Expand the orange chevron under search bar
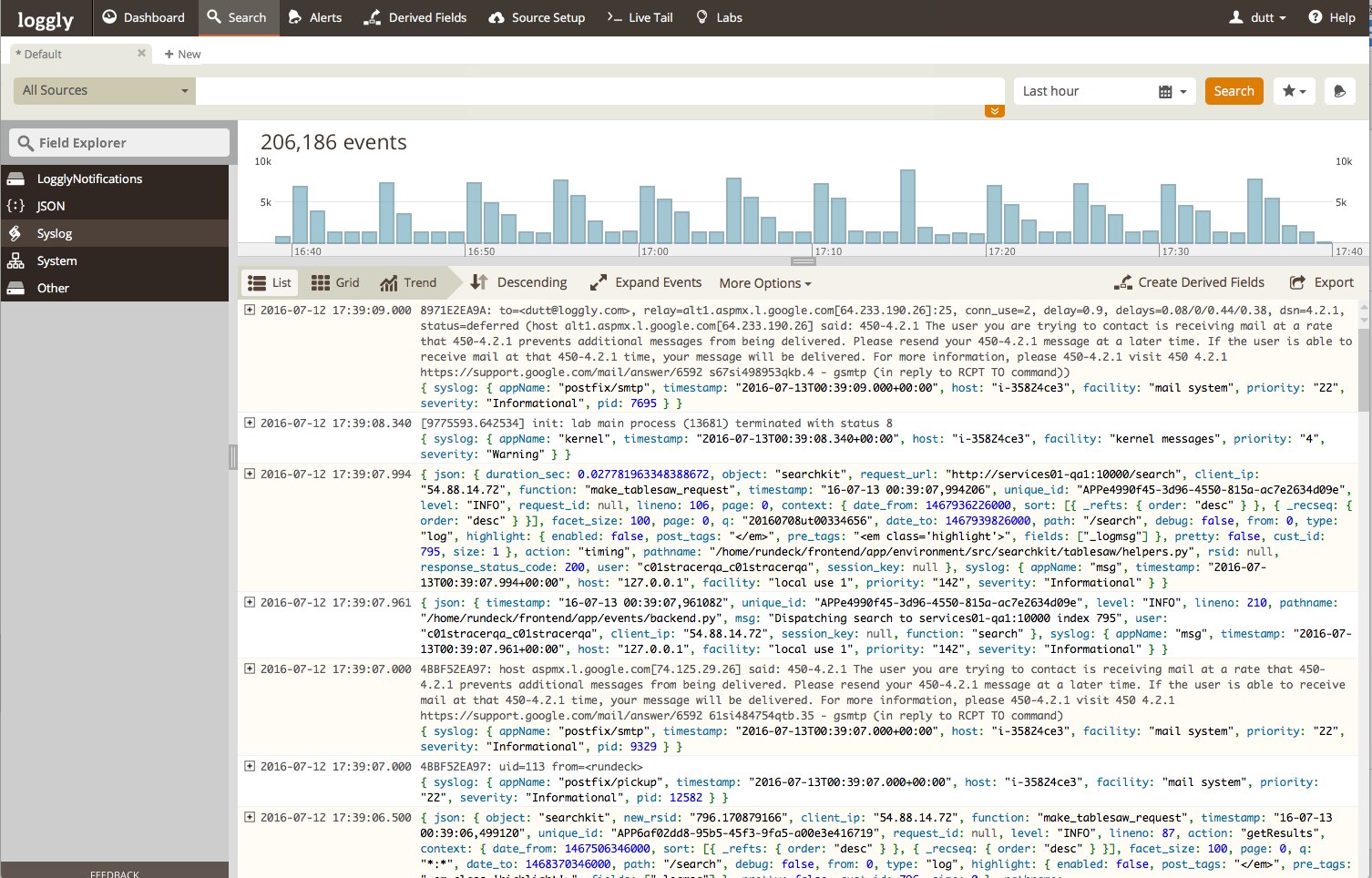1372x878 pixels. click(994, 111)
